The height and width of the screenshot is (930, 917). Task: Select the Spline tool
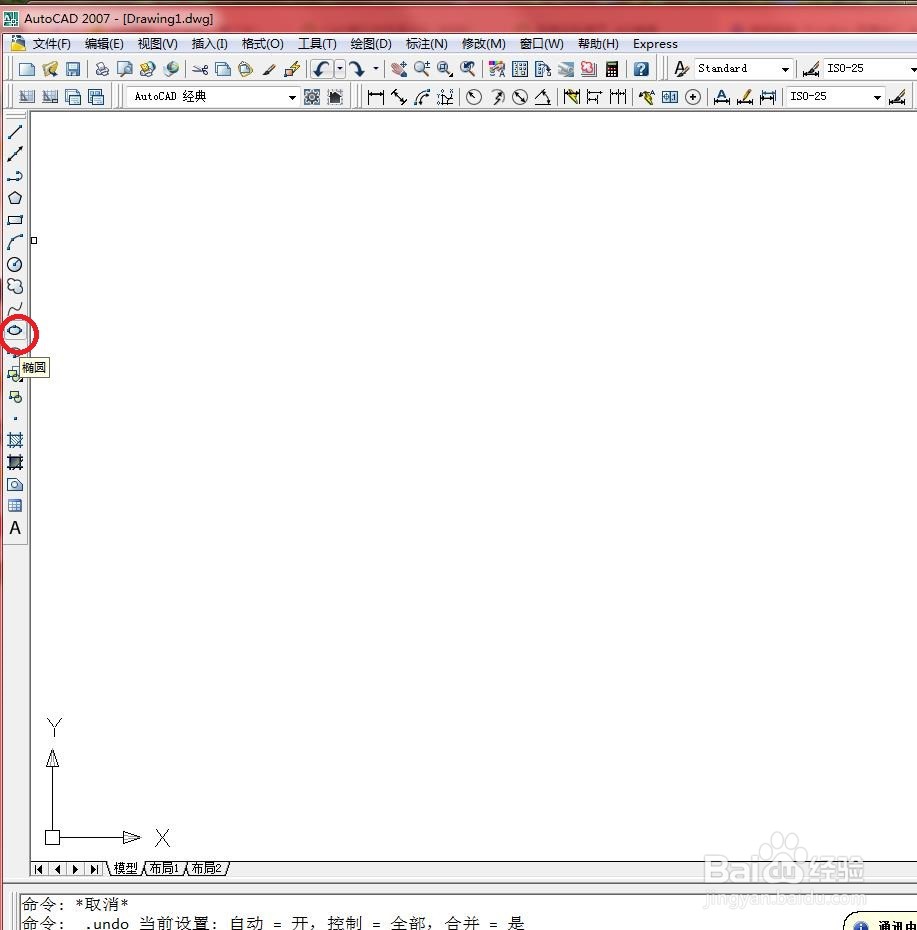(15, 308)
